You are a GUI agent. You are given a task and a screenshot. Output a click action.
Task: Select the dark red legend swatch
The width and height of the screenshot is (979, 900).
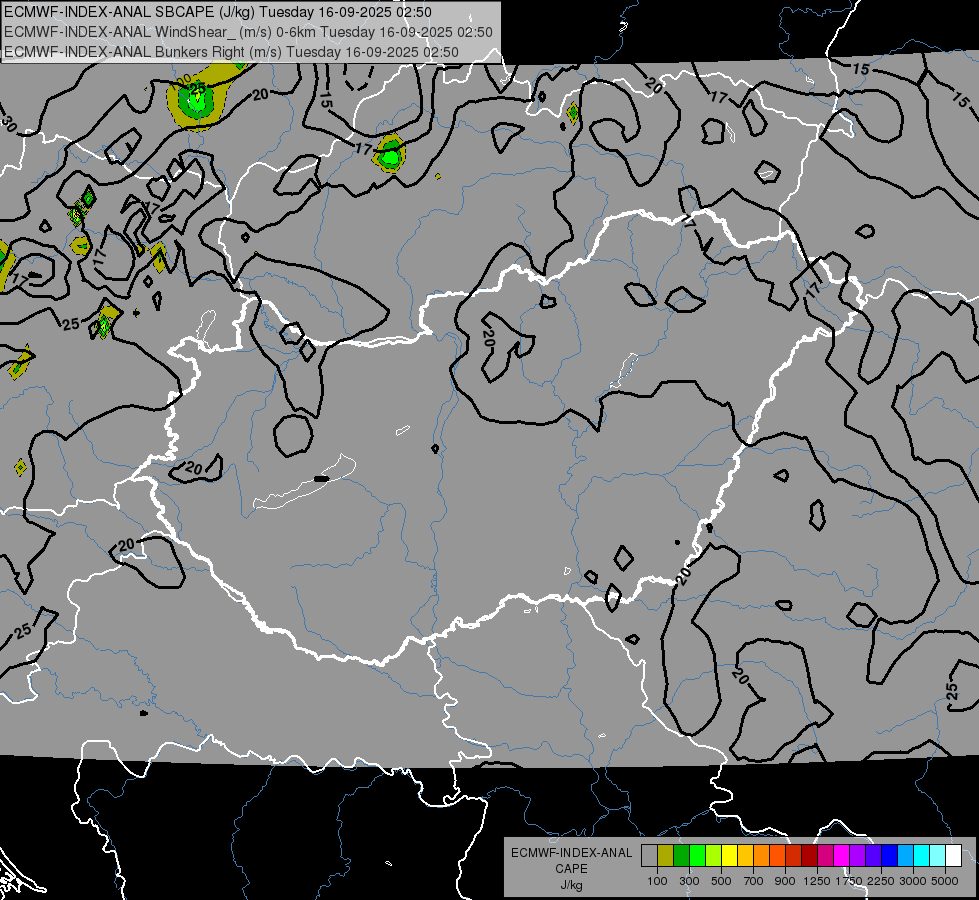pyautogui.click(x=809, y=856)
